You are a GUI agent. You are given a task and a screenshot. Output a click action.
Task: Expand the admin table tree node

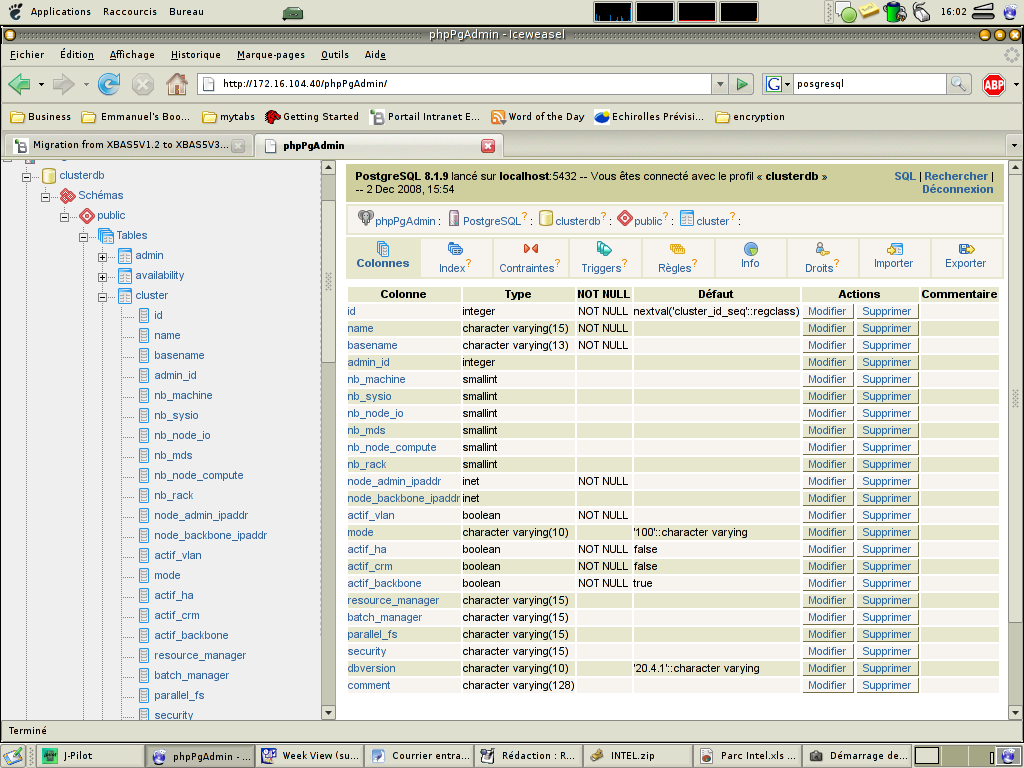click(x=102, y=256)
